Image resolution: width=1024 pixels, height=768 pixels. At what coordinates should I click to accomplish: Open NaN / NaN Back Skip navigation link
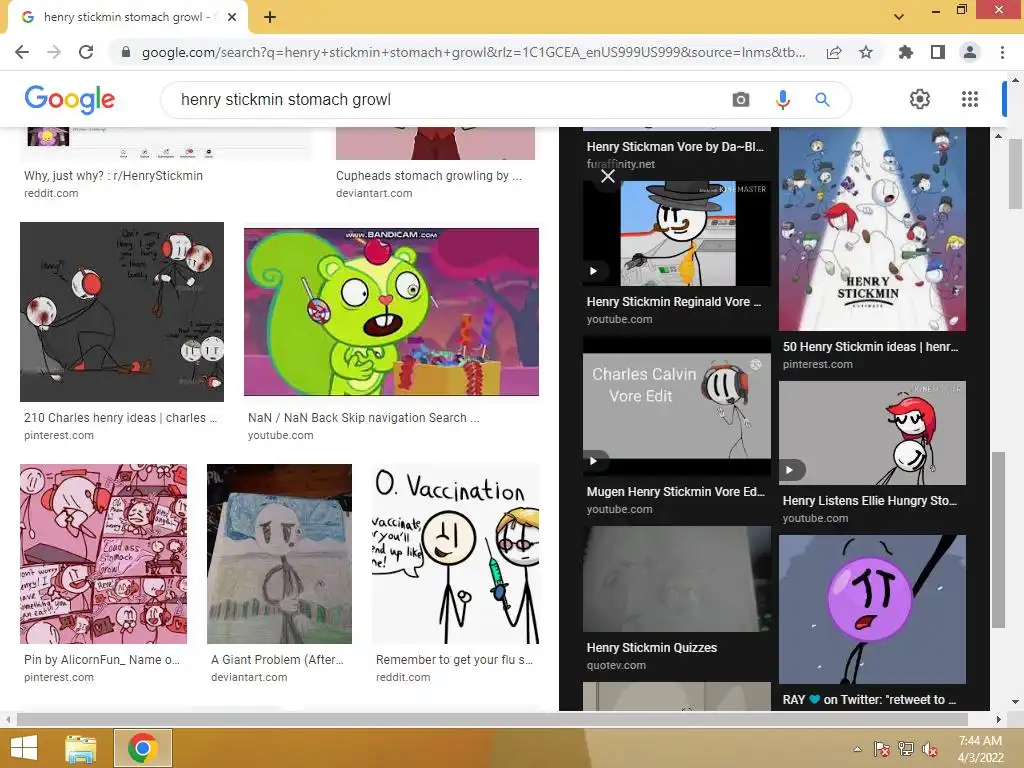click(364, 418)
